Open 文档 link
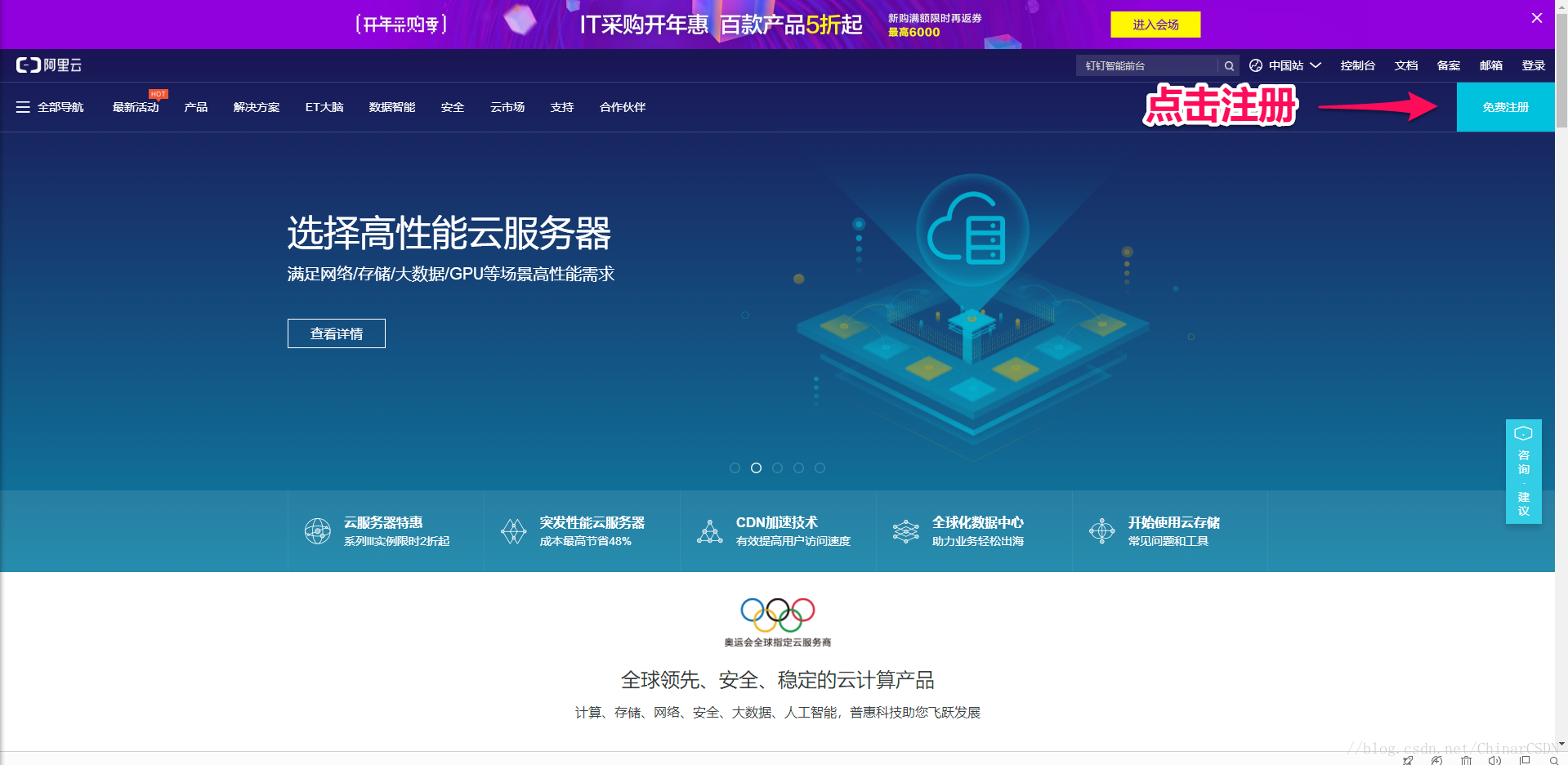 click(x=1406, y=65)
